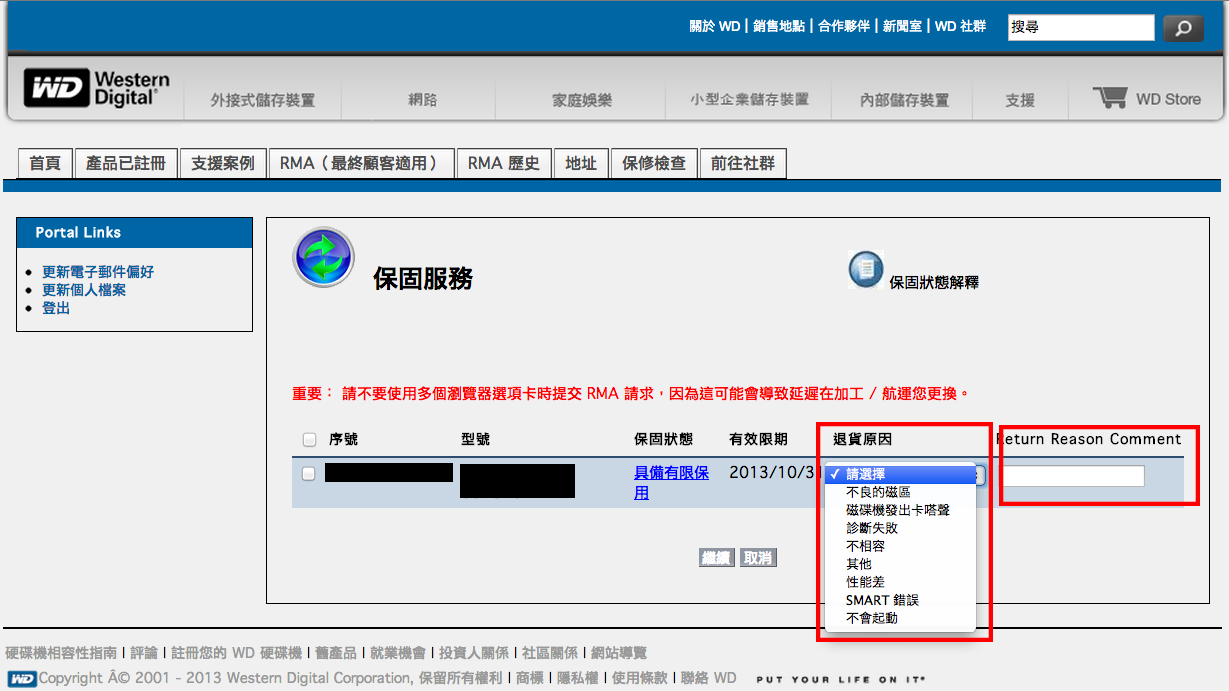Screen dimensions: 1229x691
Task: Click the 繼續 button
Action: tap(716, 558)
